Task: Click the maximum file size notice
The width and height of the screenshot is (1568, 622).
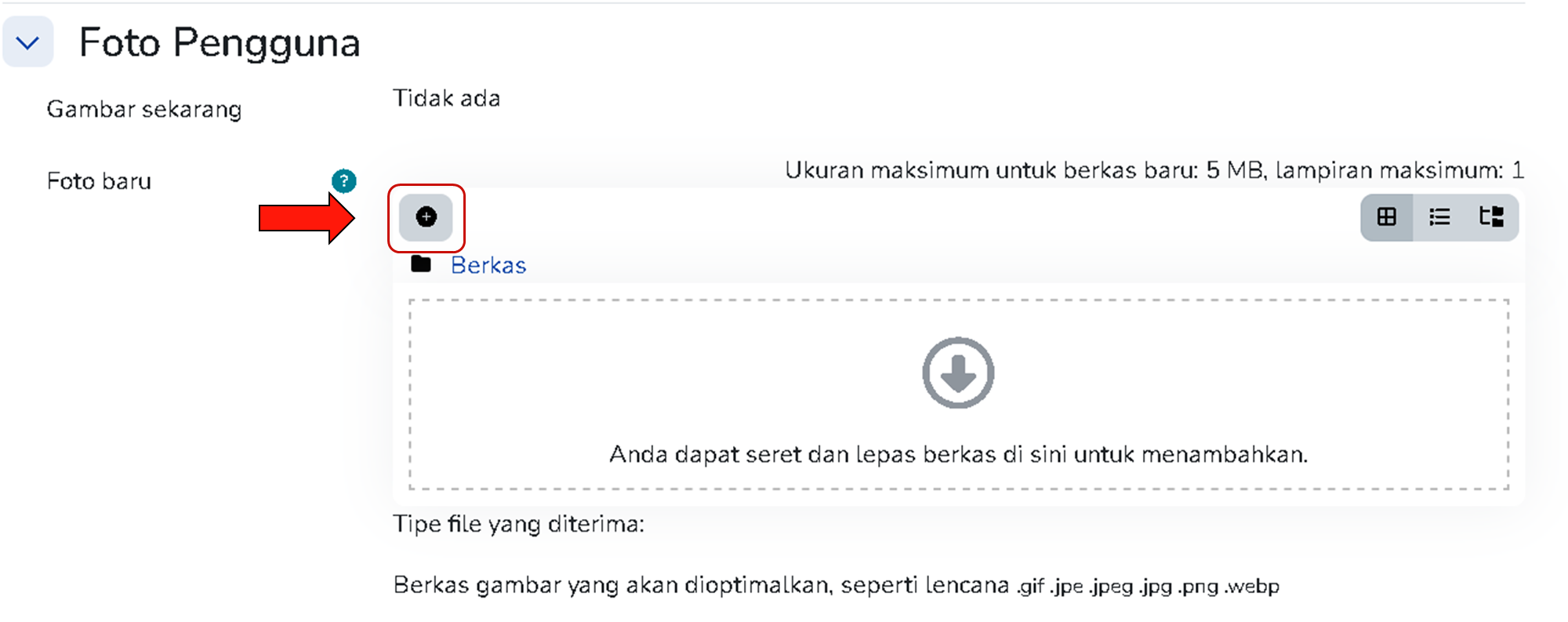Action: (1153, 170)
